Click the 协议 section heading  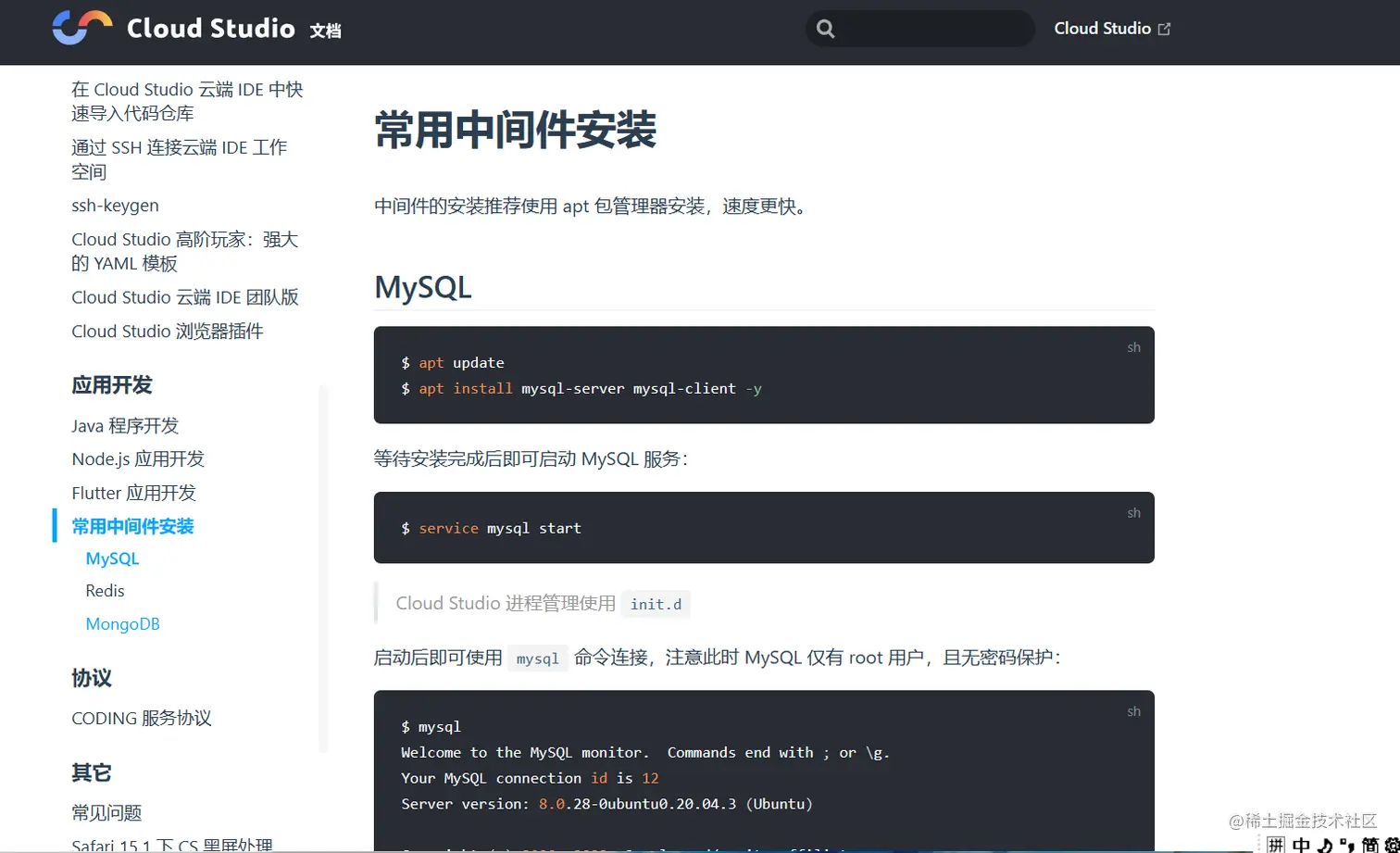pos(92,678)
